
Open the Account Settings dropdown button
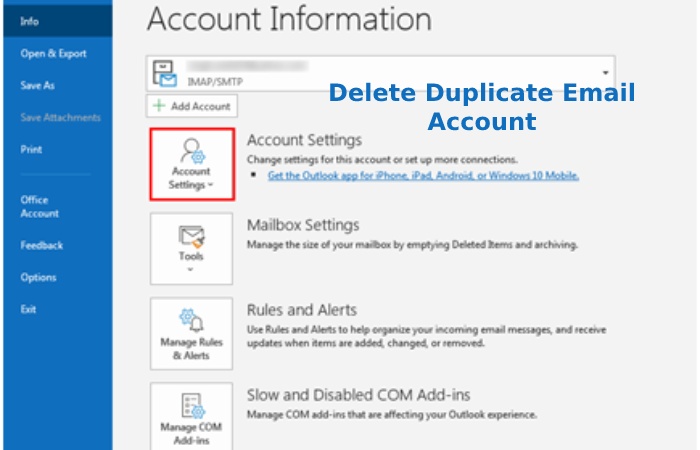[192, 164]
